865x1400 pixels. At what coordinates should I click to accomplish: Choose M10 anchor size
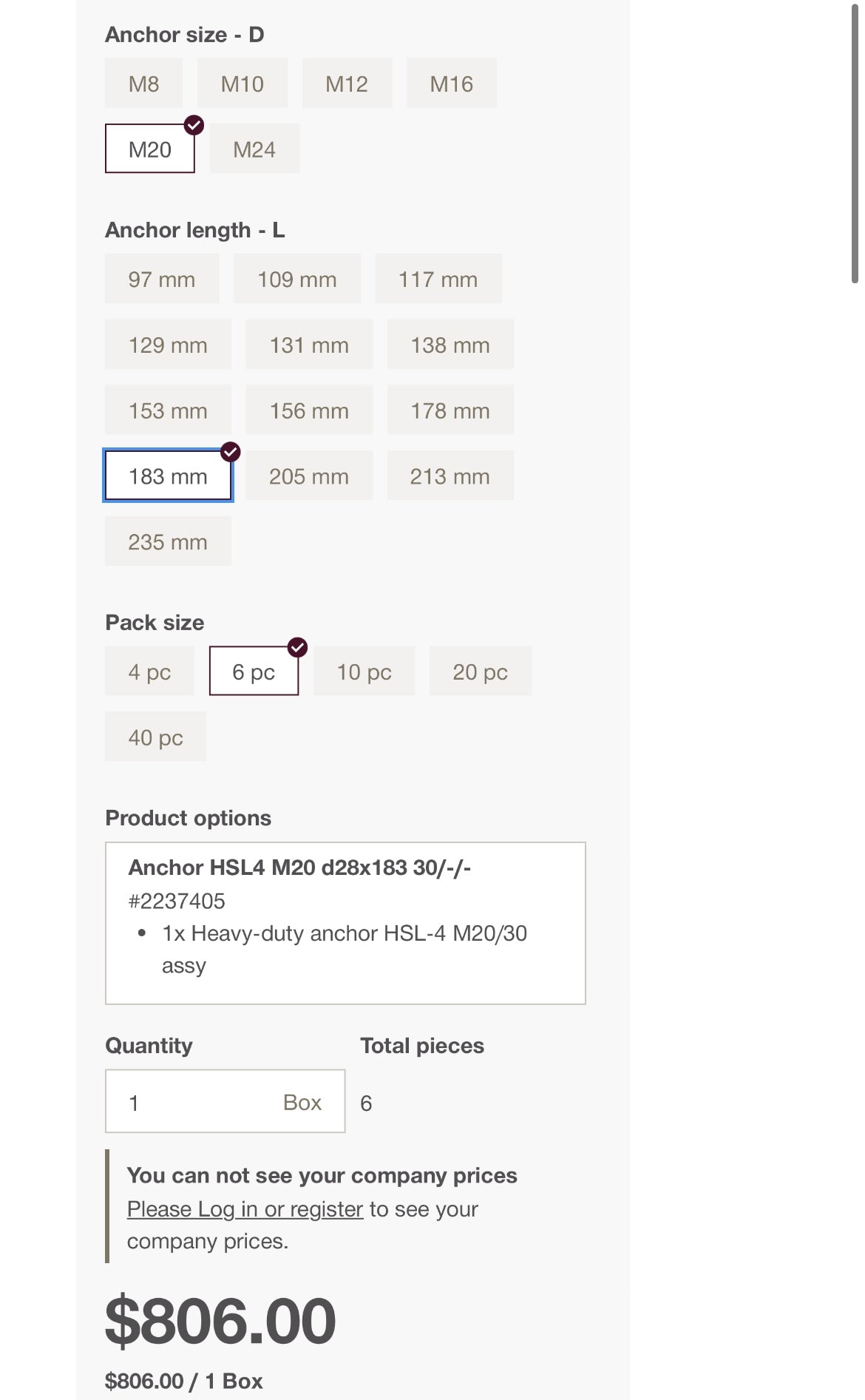coord(242,84)
